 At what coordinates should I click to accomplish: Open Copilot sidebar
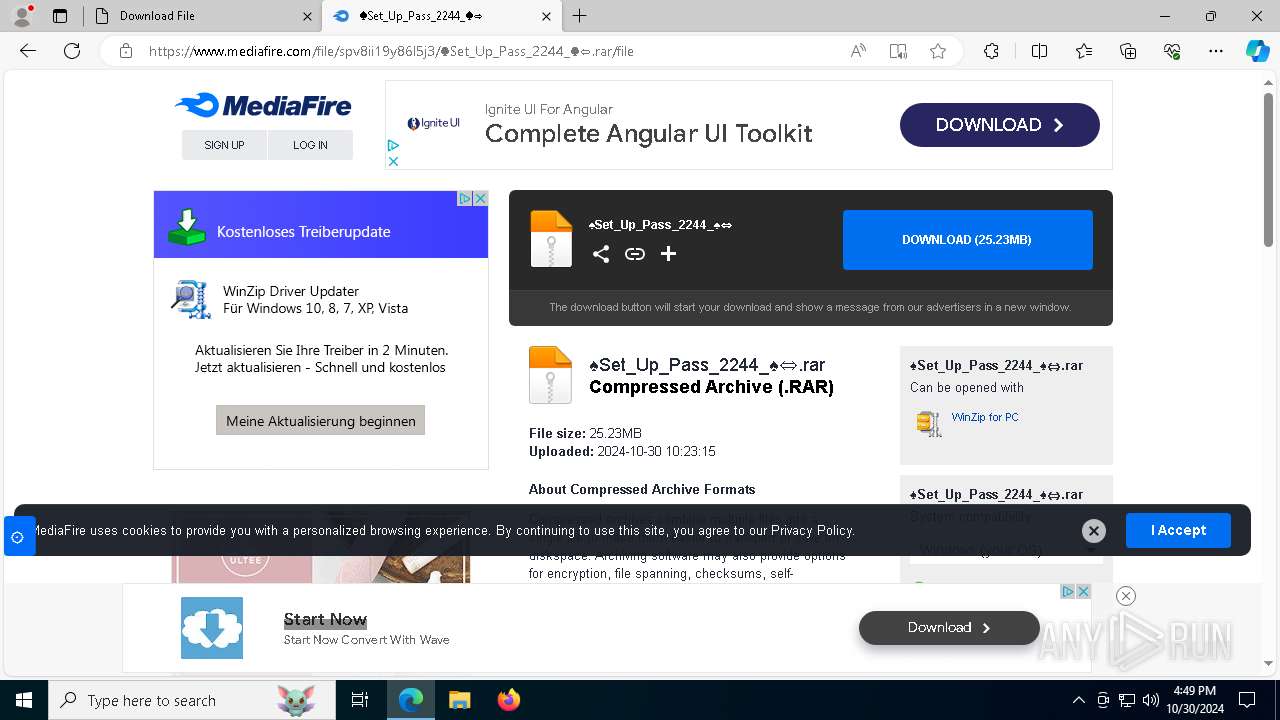tap(1257, 51)
